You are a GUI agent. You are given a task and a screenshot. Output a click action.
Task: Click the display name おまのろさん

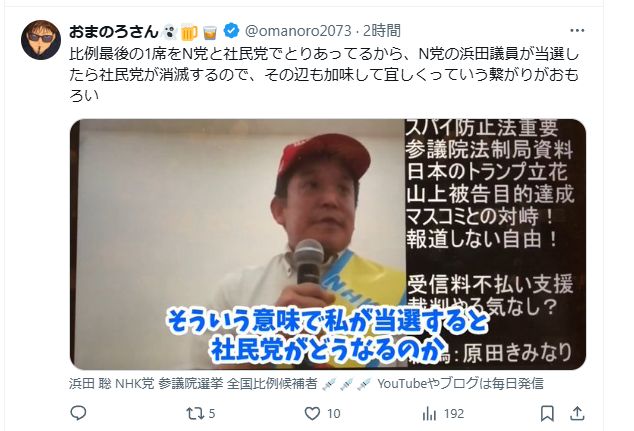click(x=114, y=31)
